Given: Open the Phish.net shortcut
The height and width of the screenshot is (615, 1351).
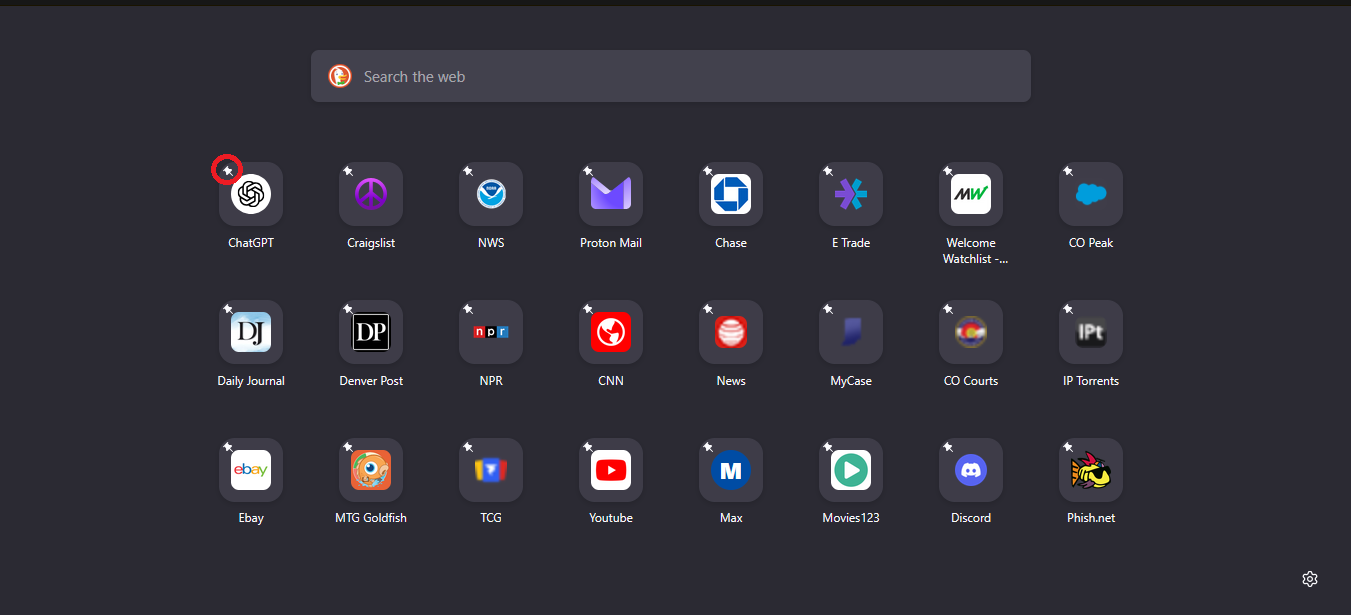Looking at the screenshot, I should pos(1091,470).
